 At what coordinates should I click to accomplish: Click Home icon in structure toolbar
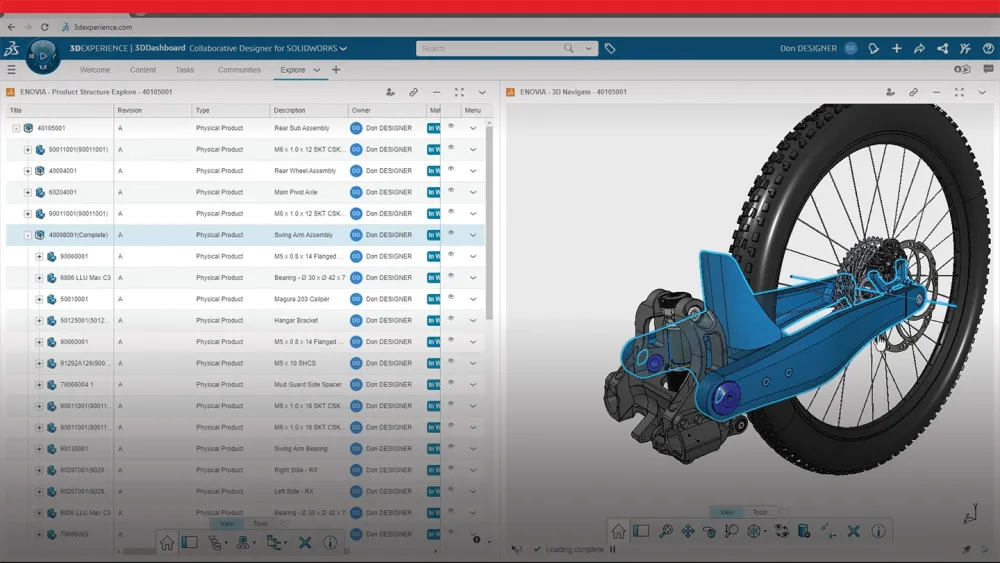pyautogui.click(x=167, y=543)
